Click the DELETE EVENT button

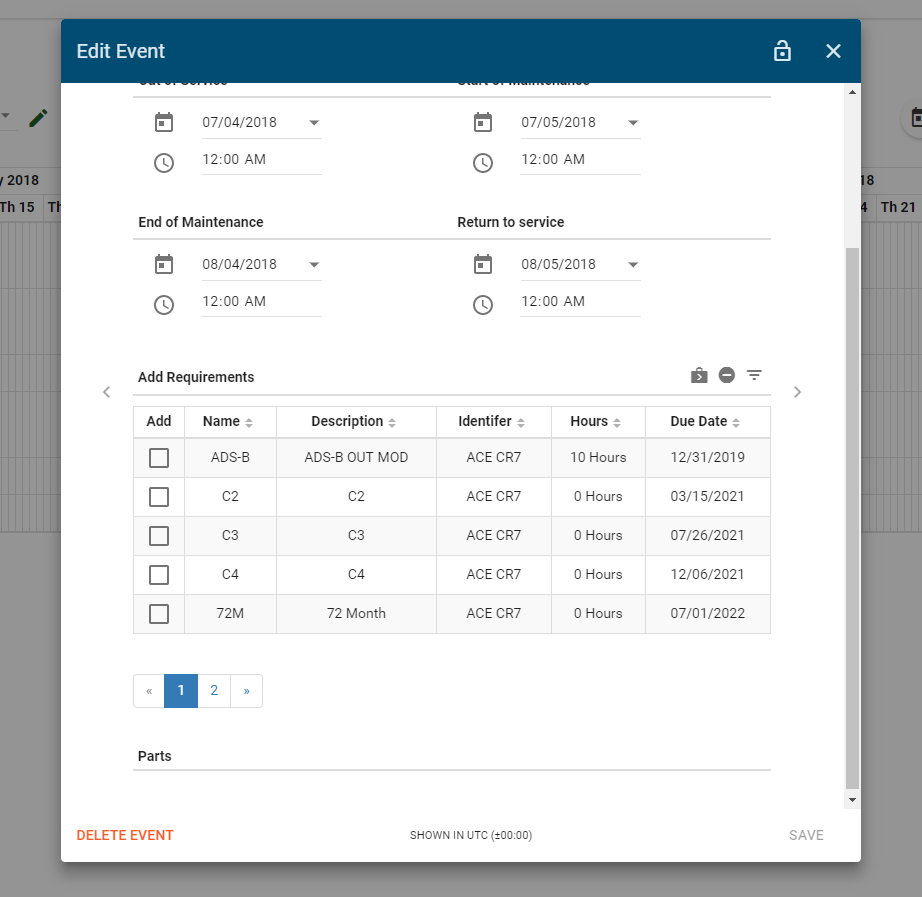[x=125, y=835]
